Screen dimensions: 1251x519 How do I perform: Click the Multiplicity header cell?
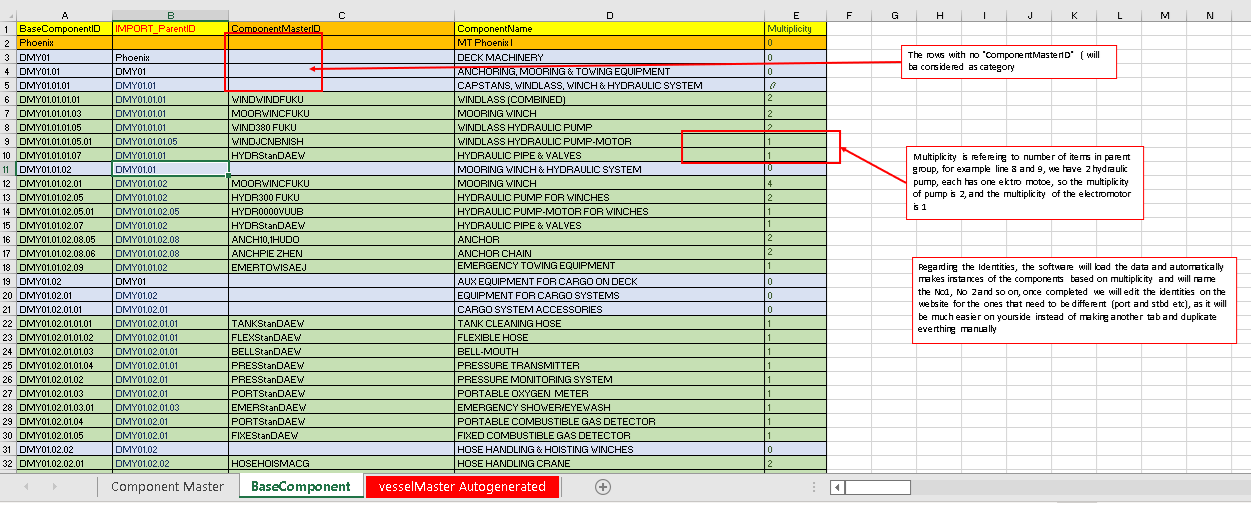coord(795,29)
